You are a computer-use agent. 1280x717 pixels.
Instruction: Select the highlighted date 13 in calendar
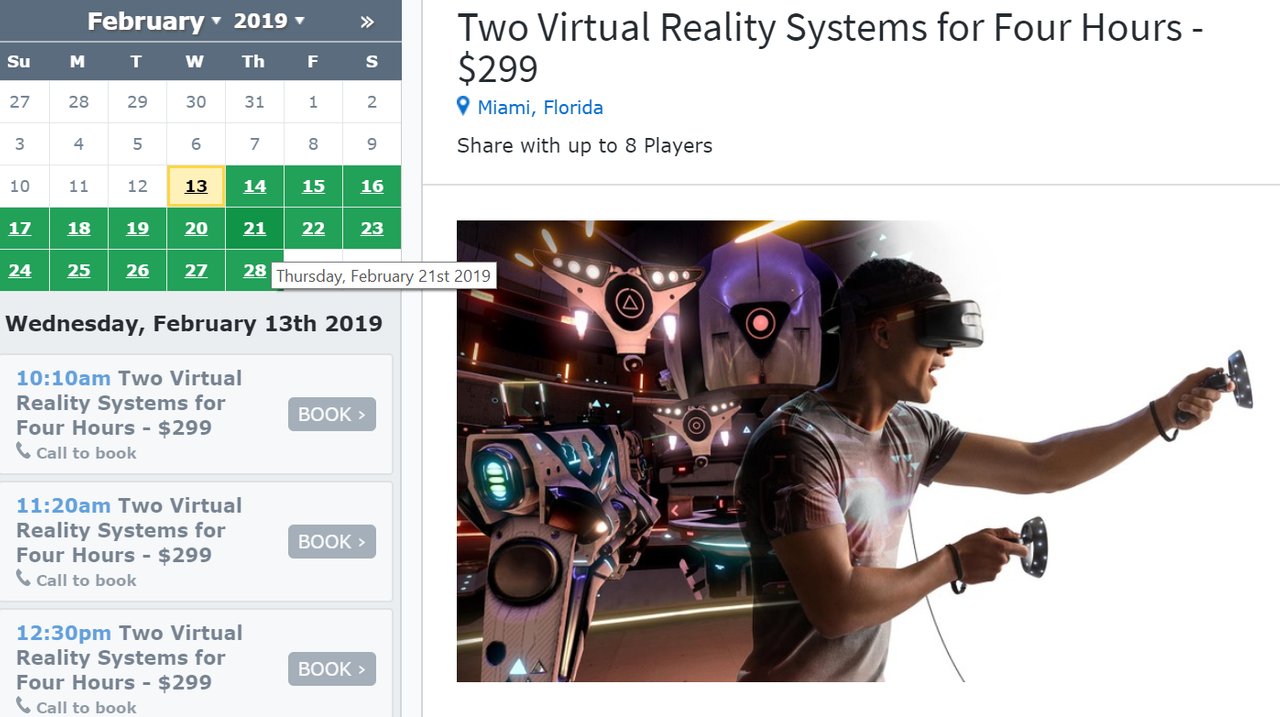click(196, 186)
